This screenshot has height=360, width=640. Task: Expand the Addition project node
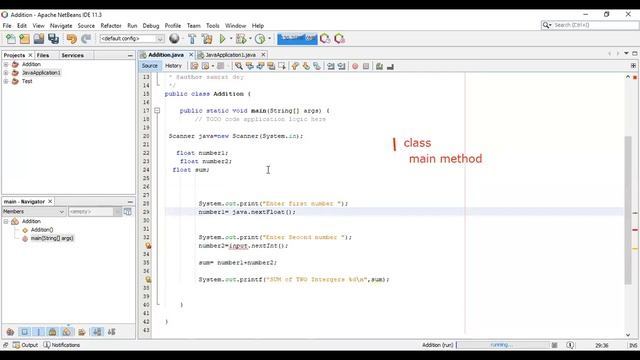[x=6, y=64]
